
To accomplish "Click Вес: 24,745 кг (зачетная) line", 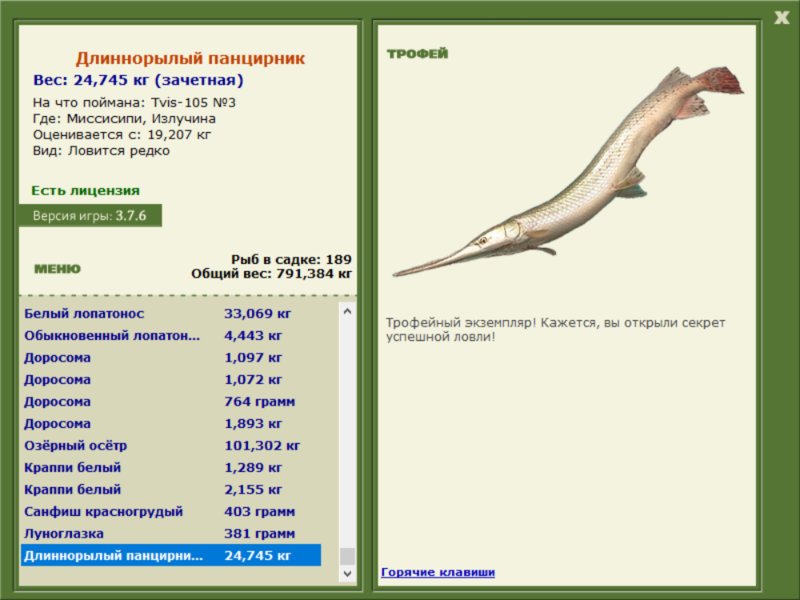I will (138, 80).
